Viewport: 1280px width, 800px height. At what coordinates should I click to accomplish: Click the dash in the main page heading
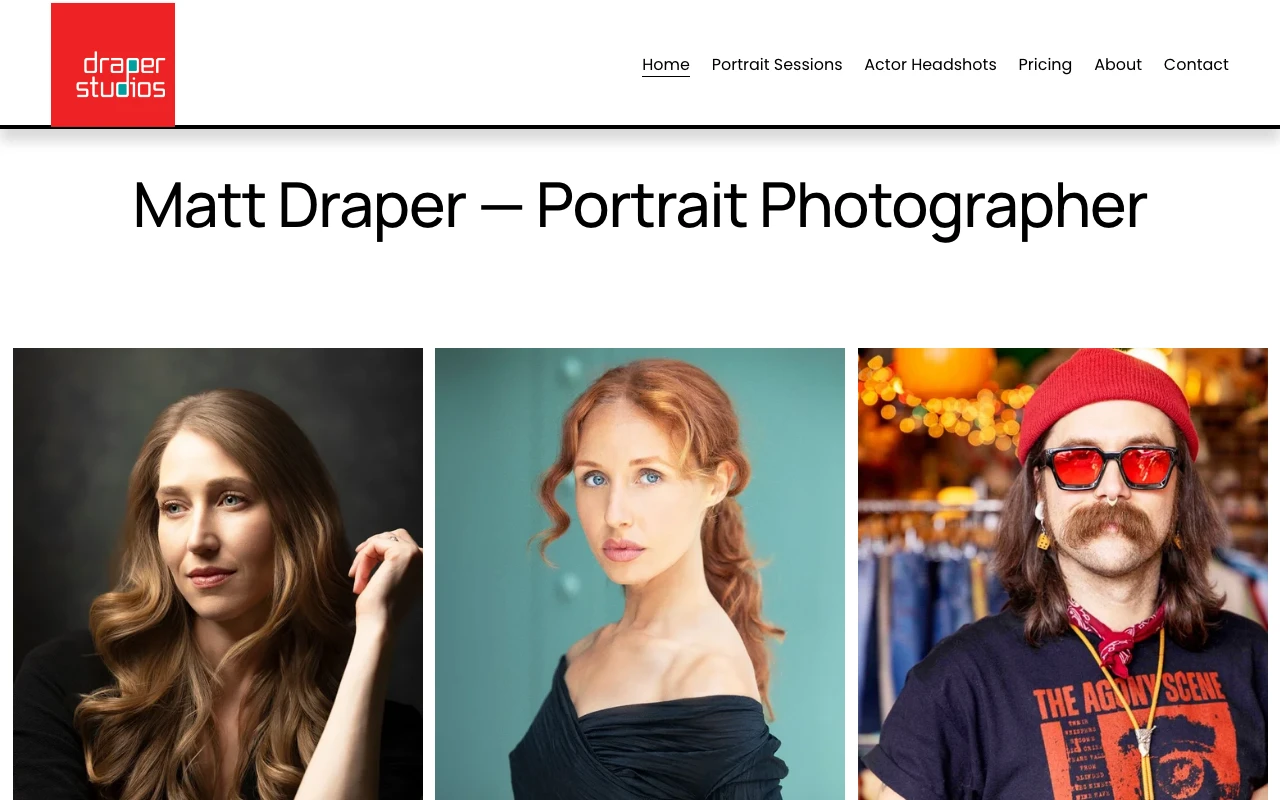coord(500,206)
